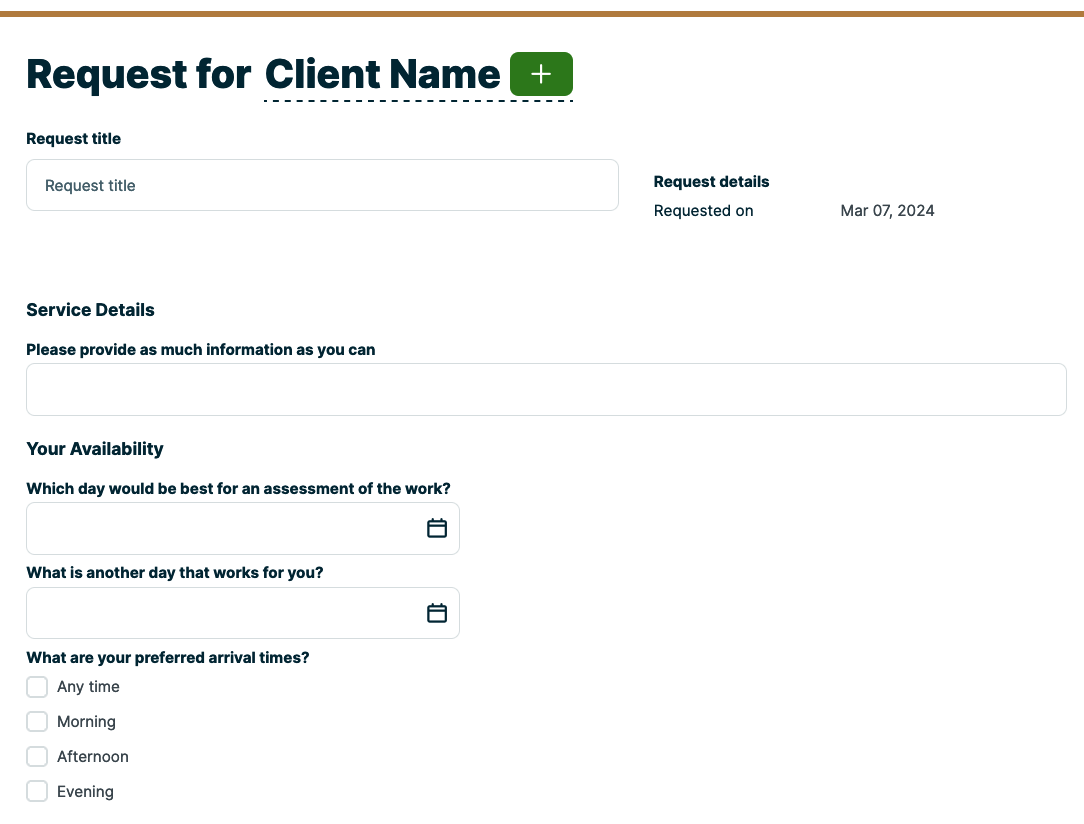Click the "Please provide as much information" label
The height and width of the screenshot is (824, 1084).
click(200, 349)
